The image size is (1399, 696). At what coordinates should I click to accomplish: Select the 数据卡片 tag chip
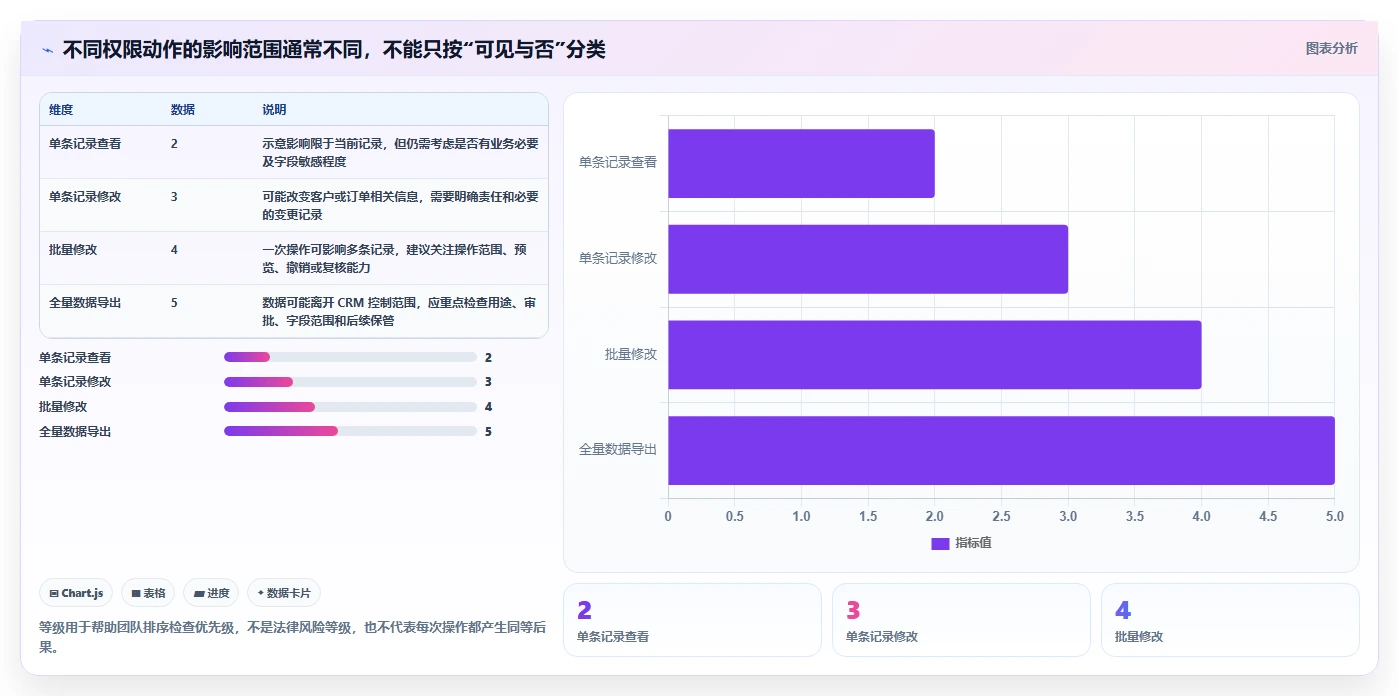point(284,593)
